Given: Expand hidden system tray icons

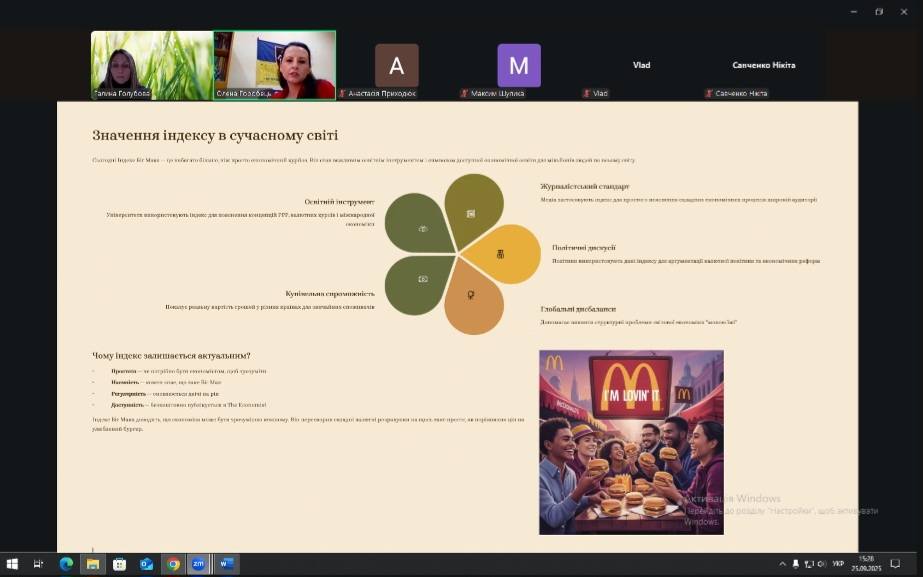Looking at the screenshot, I should tap(783, 564).
